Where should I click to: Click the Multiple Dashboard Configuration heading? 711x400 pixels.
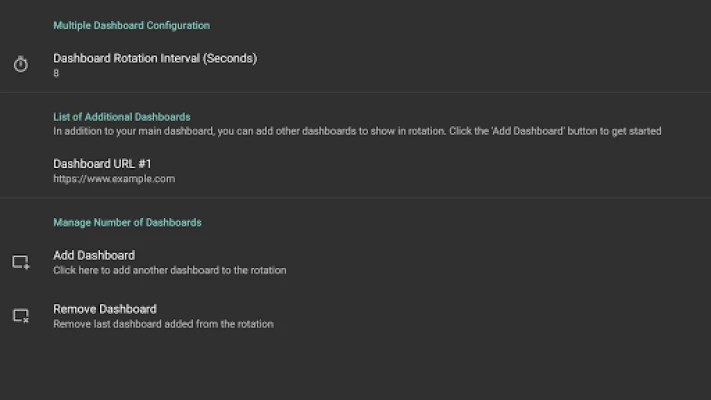pyautogui.click(x=131, y=25)
